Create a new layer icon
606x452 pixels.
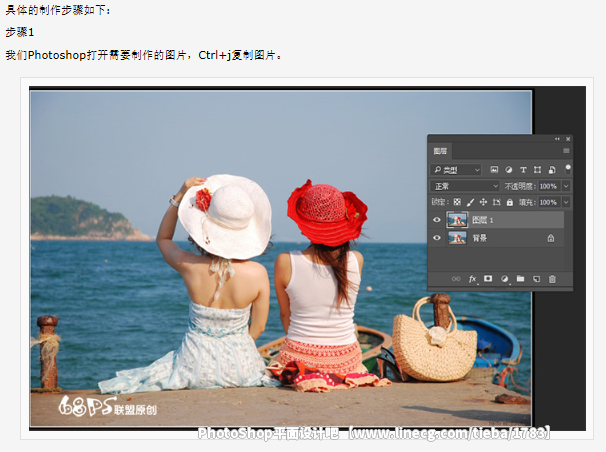click(536, 279)
